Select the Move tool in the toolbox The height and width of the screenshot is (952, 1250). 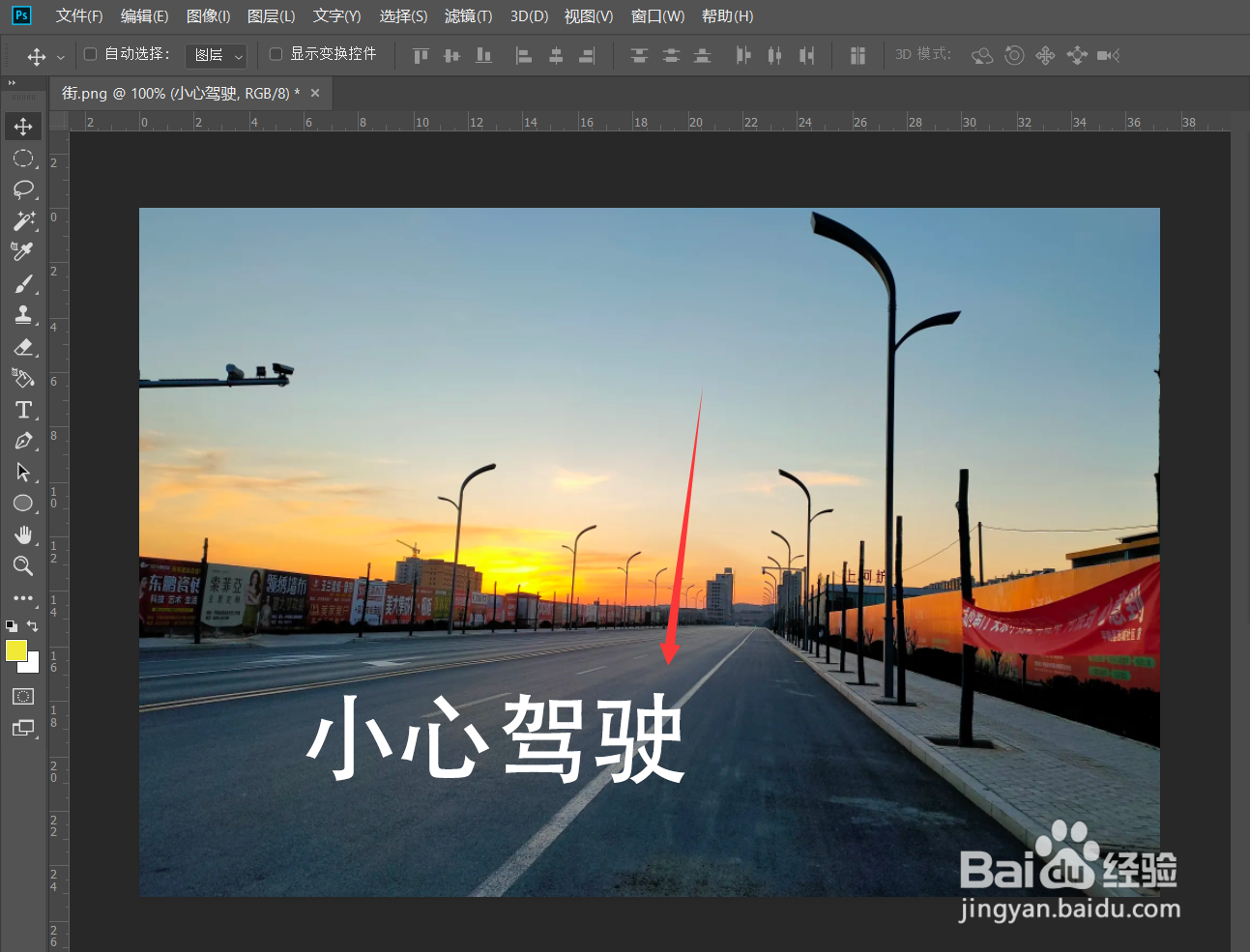point(23,127)
